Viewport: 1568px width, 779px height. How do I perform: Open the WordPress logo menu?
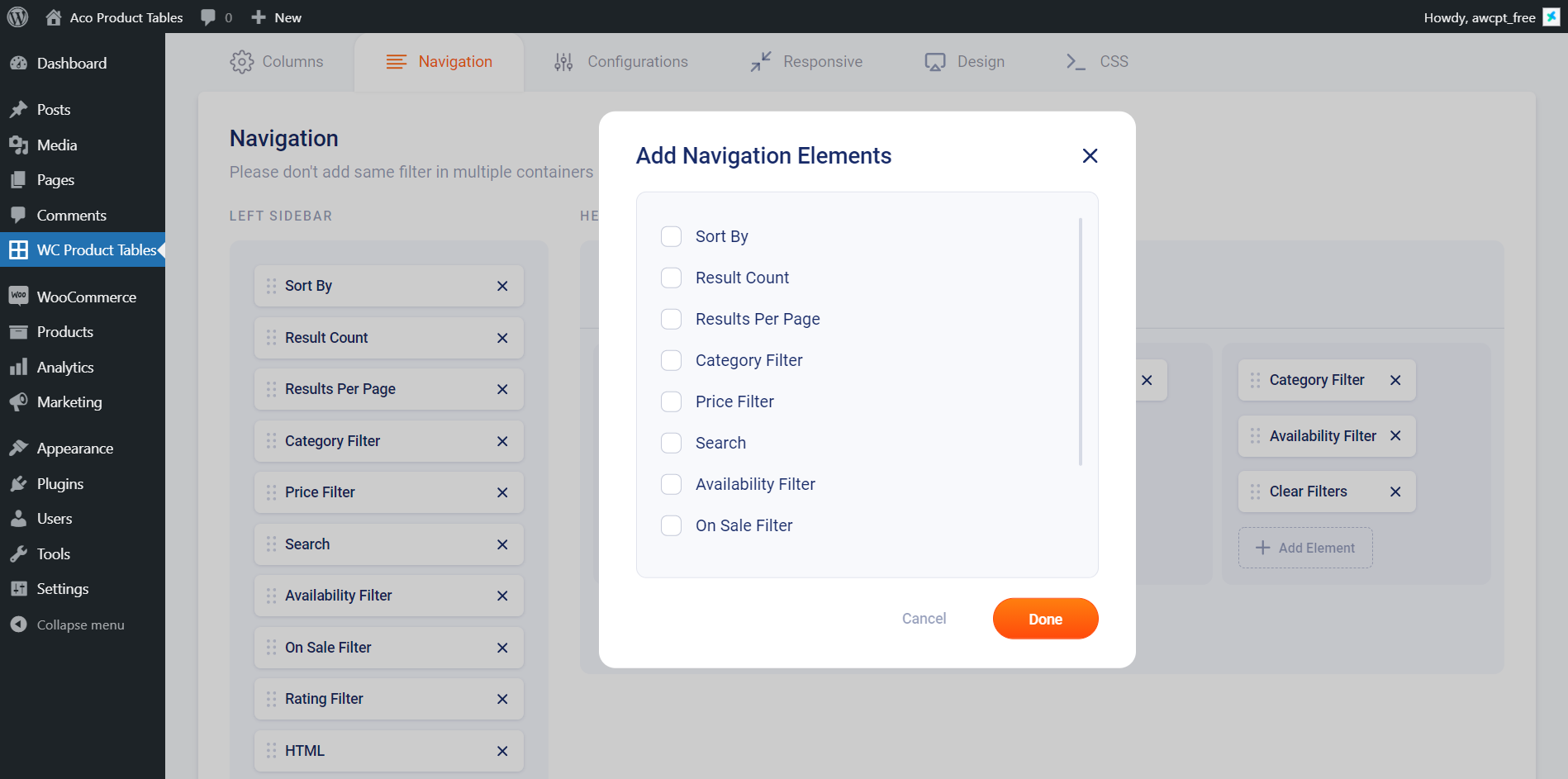[x=17, y=17]
